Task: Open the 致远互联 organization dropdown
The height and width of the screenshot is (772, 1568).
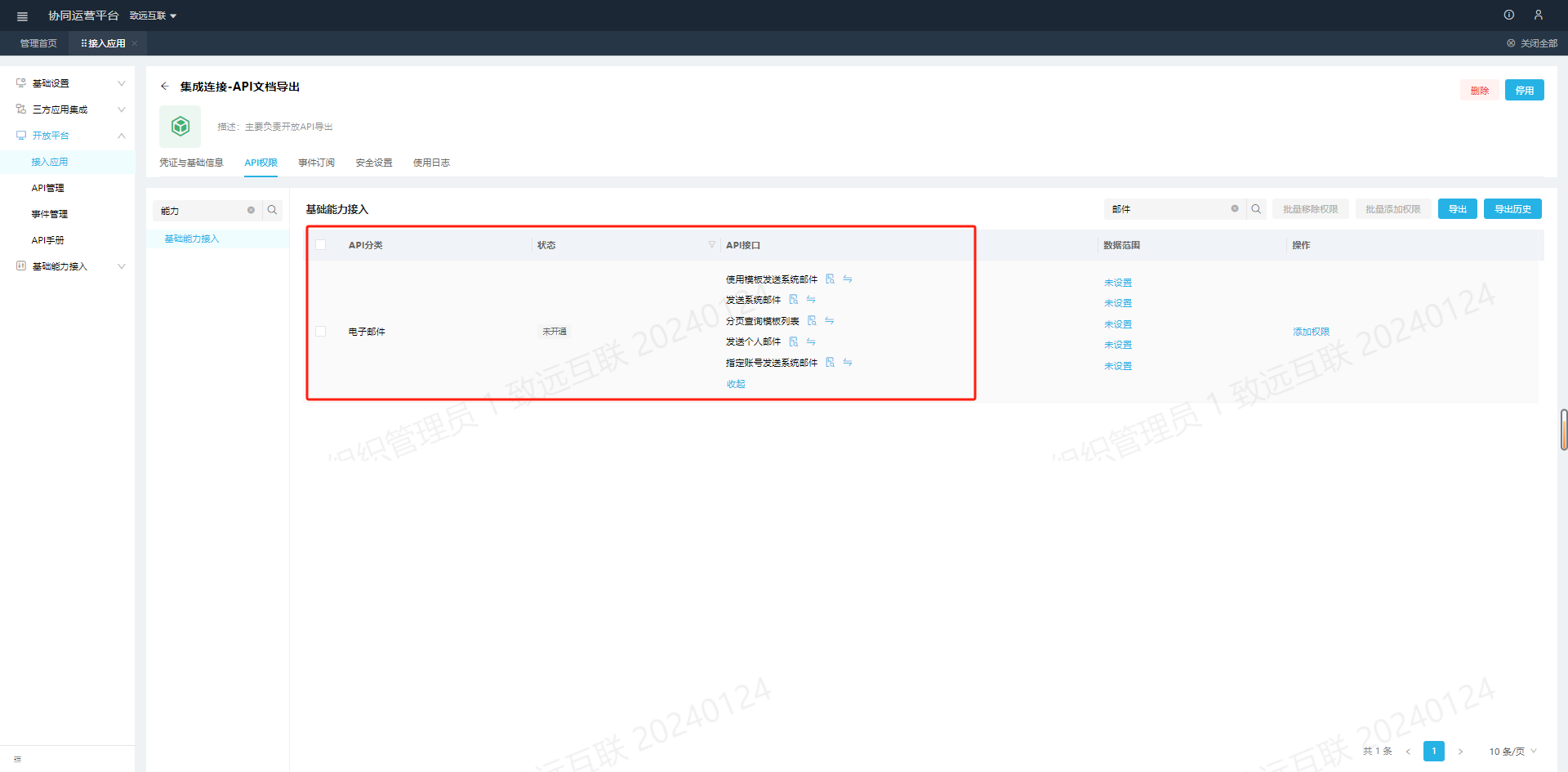Action: [153, 16]
